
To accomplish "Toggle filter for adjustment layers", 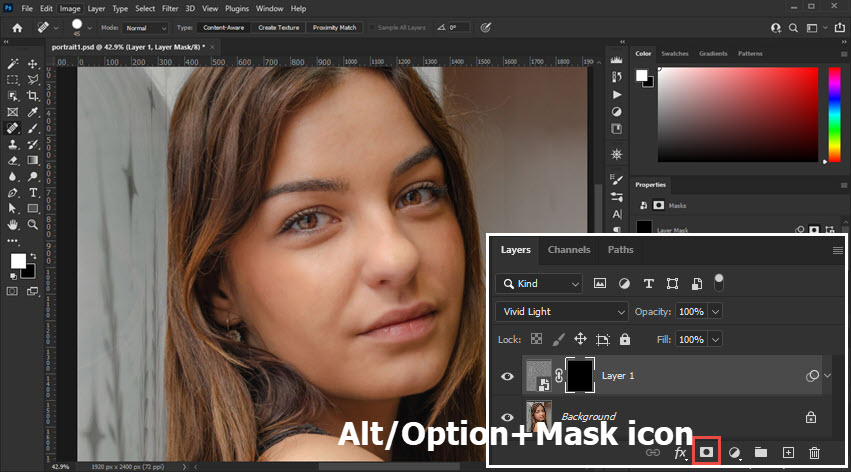I will (624, 283).
